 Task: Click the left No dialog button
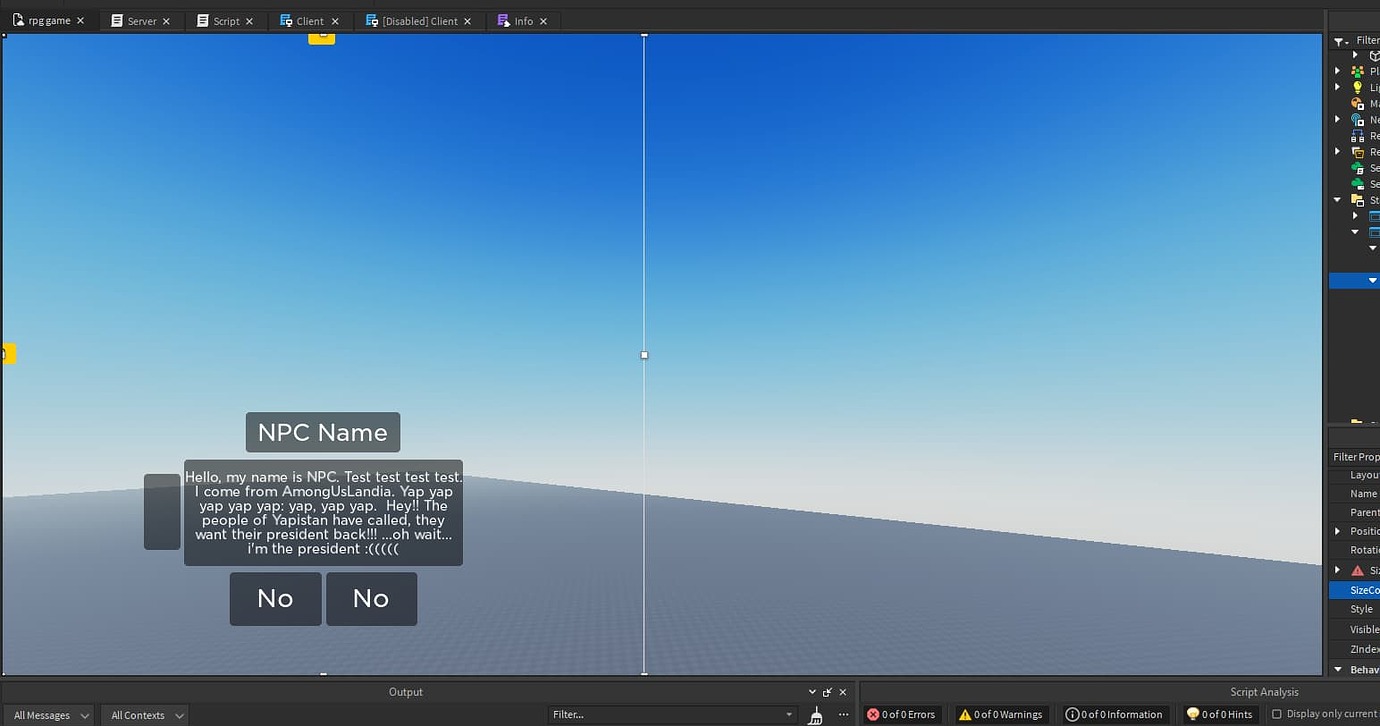coord(275,598)
